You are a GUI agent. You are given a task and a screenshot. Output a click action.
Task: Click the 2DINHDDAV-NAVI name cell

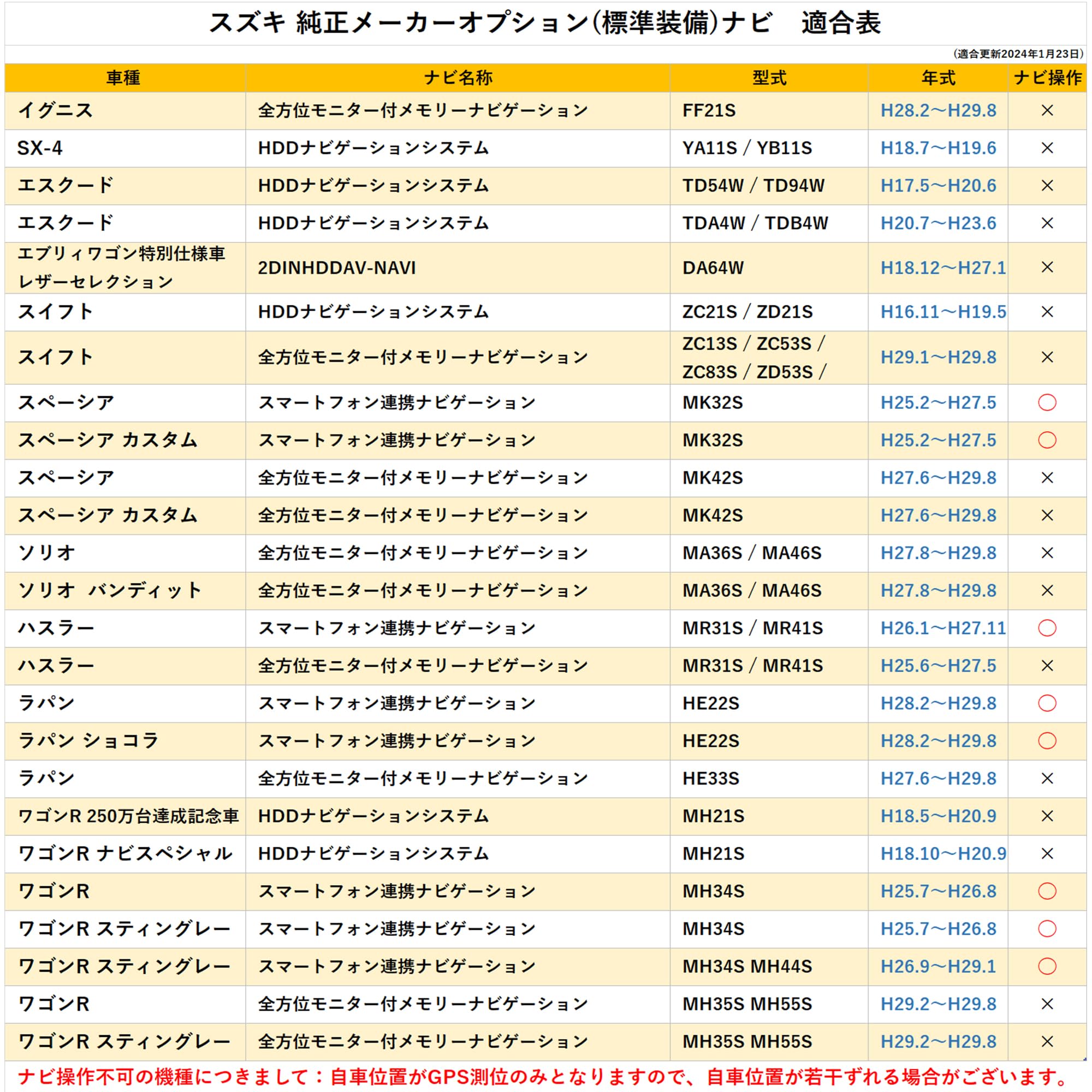click(337, 268)
